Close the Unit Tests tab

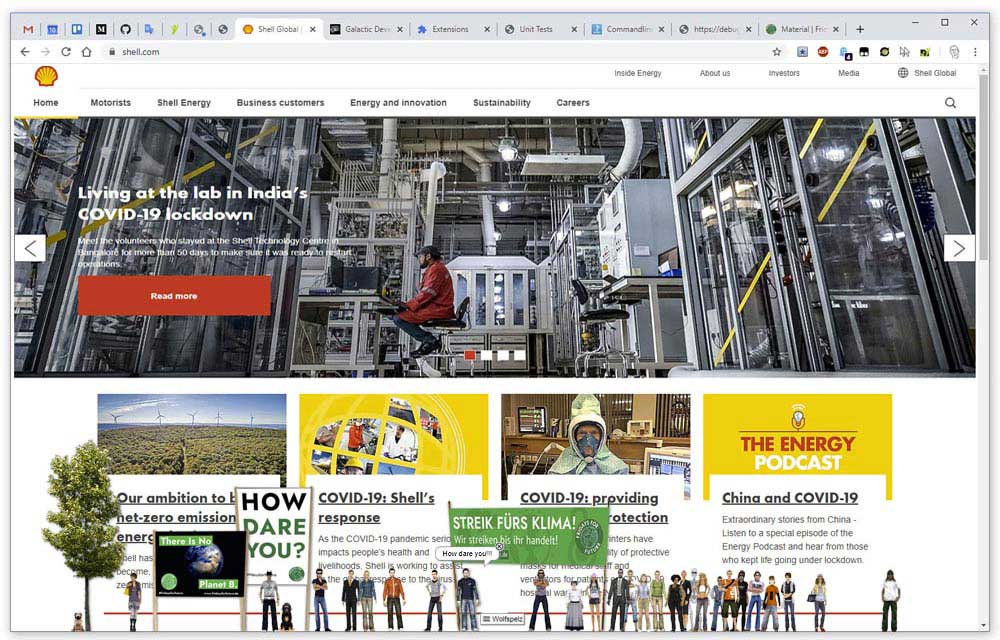click(574, 29)
